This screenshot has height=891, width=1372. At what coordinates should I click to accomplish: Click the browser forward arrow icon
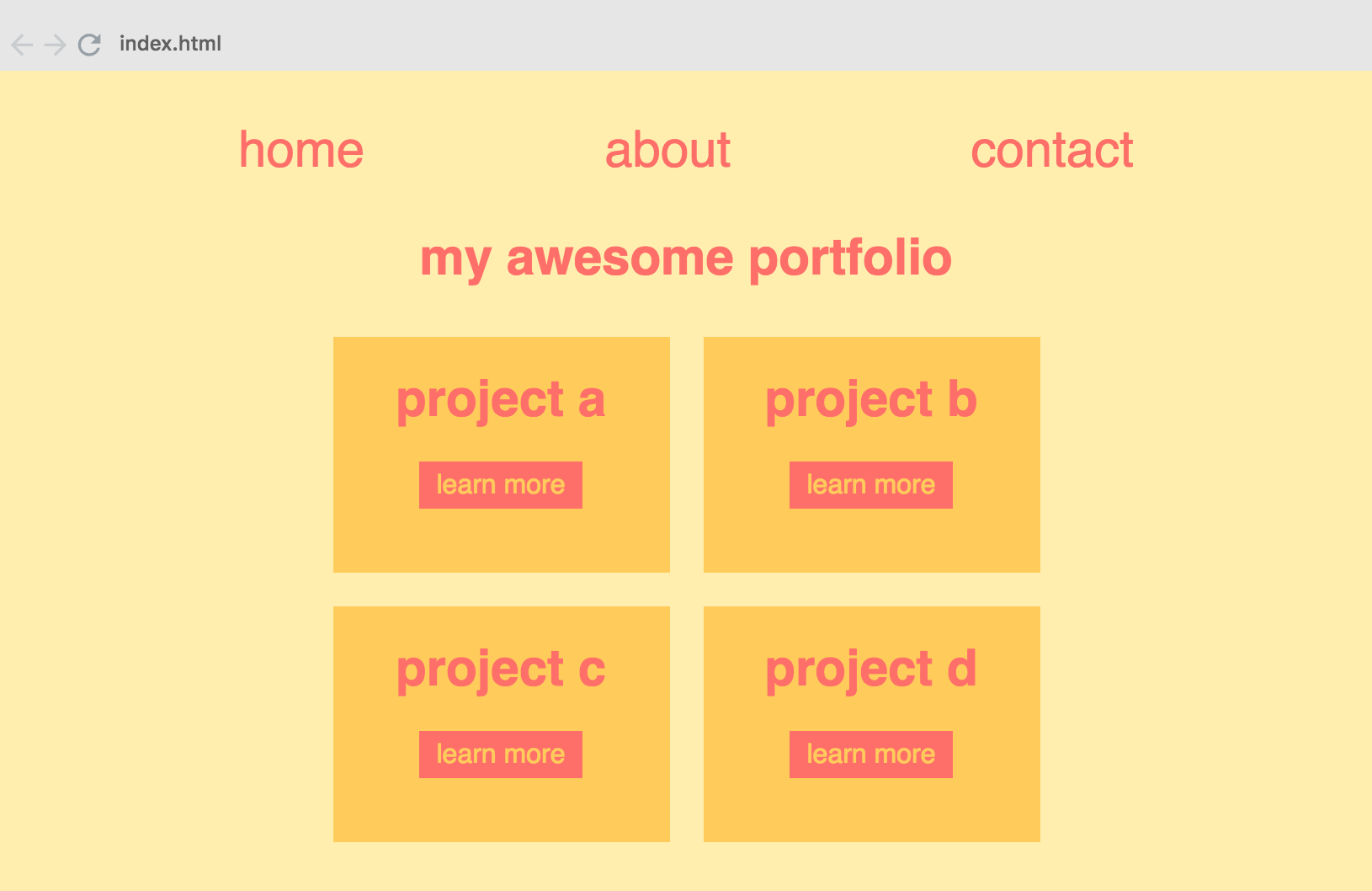tap(54, 44)
